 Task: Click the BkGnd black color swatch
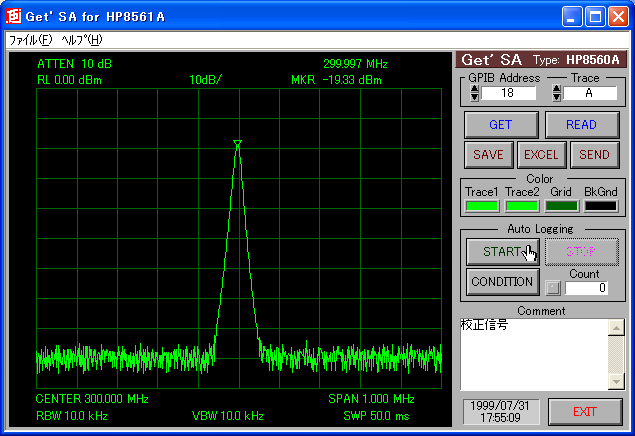[x=601, y=206]
